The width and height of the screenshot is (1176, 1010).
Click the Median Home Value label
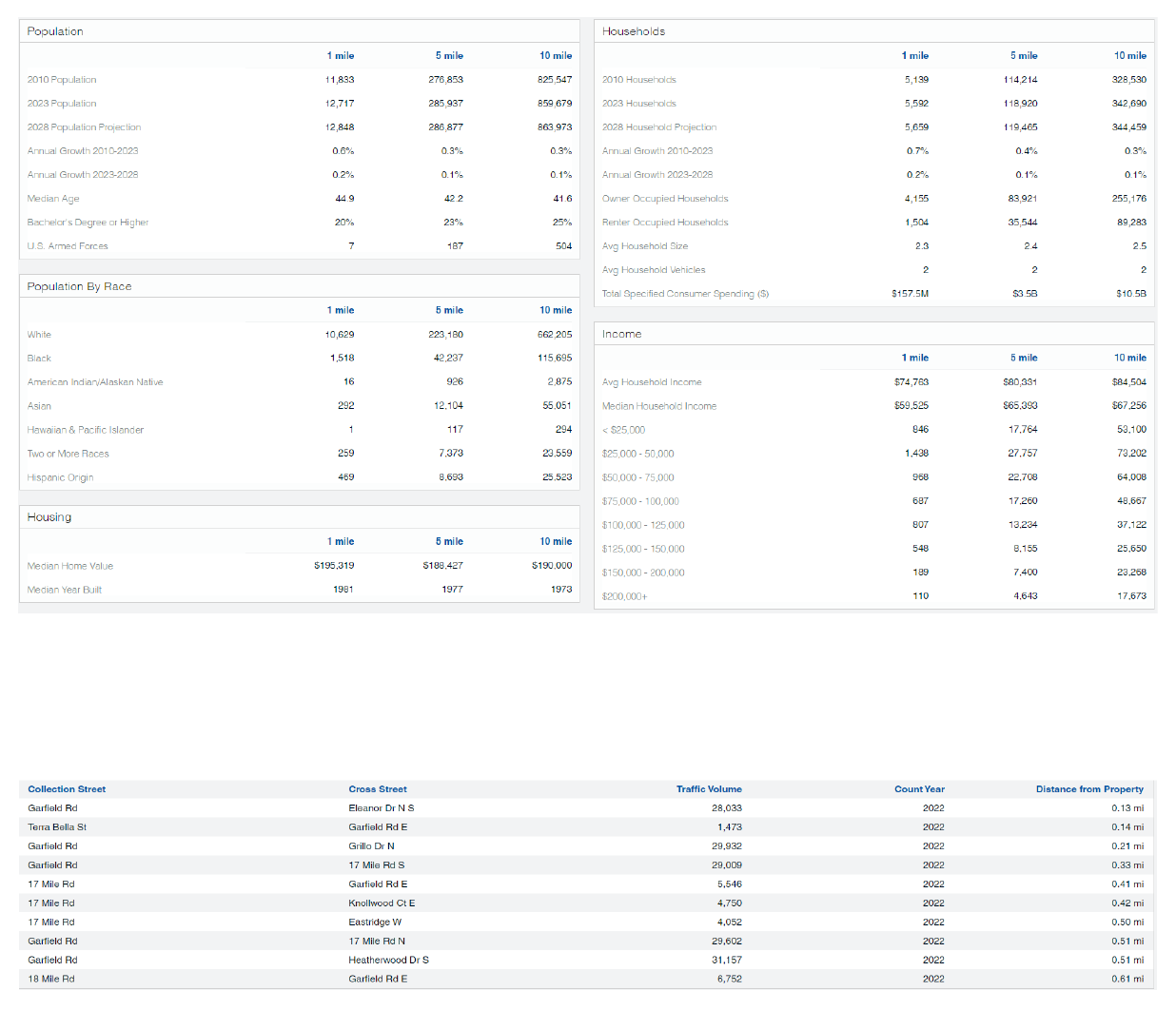pyautogui.click(x=70, y=566)
